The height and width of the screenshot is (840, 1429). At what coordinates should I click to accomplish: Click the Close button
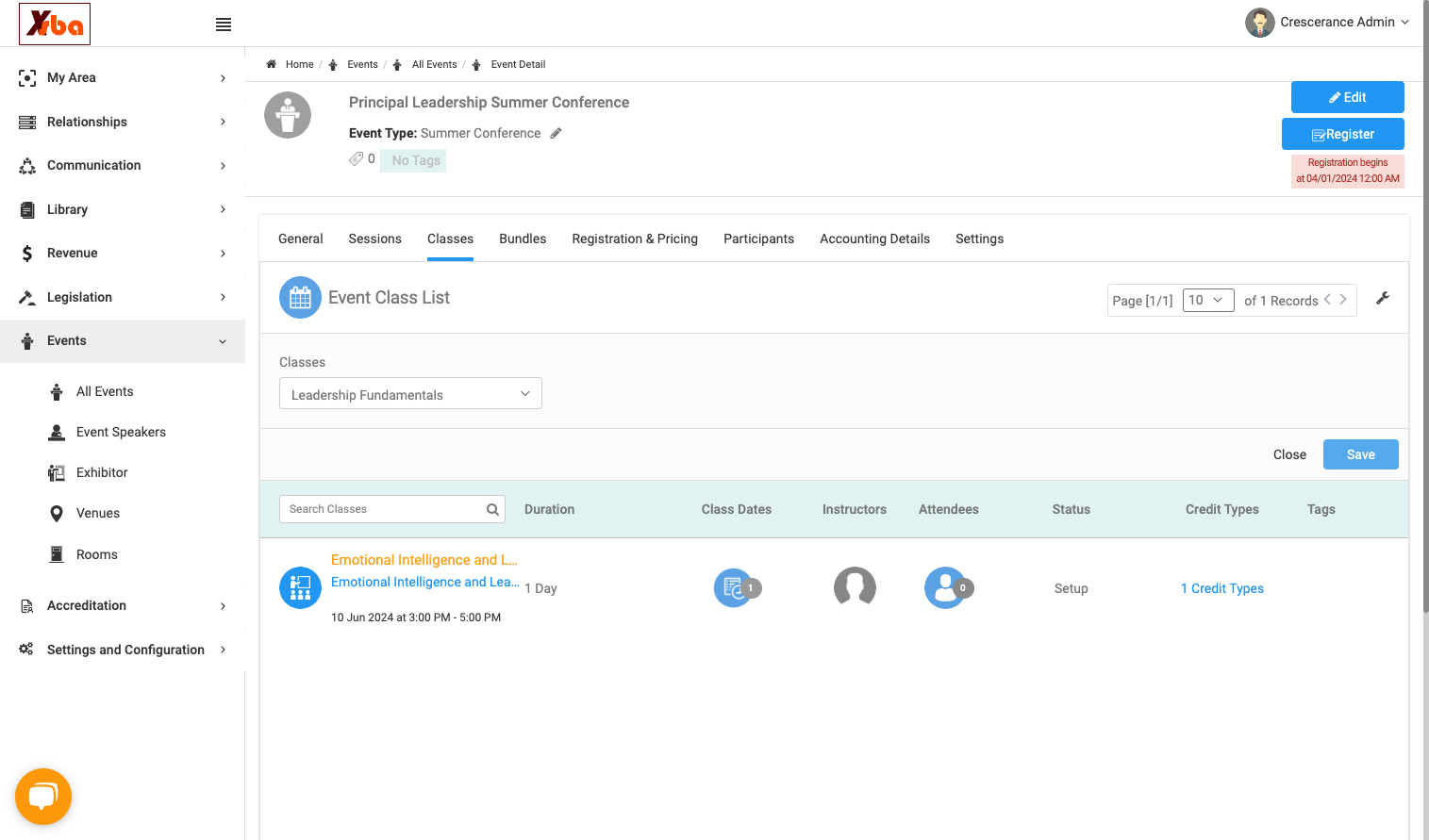pyautogui.click(x=1289, y=454)
